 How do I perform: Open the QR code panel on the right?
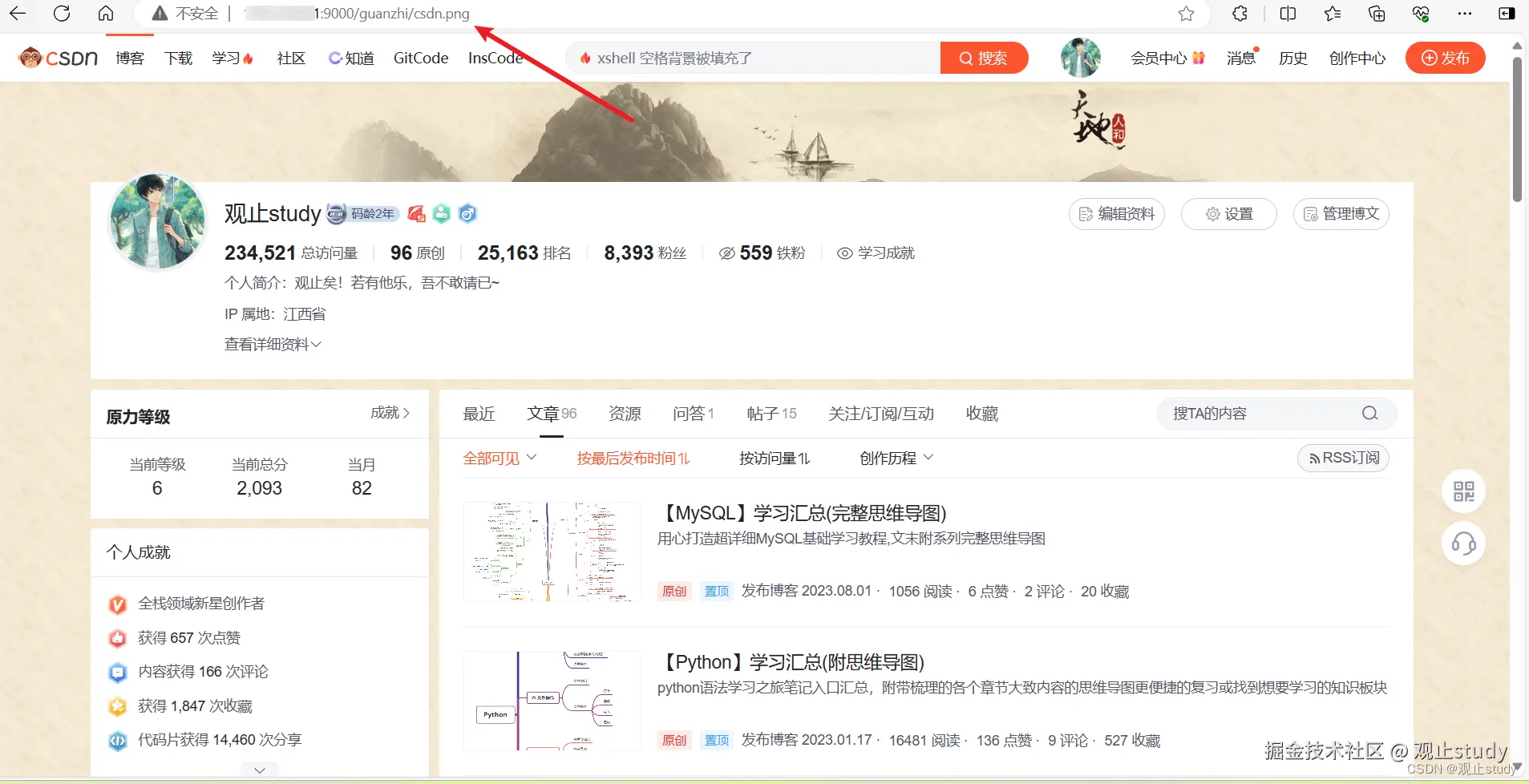pos(1463,491)
